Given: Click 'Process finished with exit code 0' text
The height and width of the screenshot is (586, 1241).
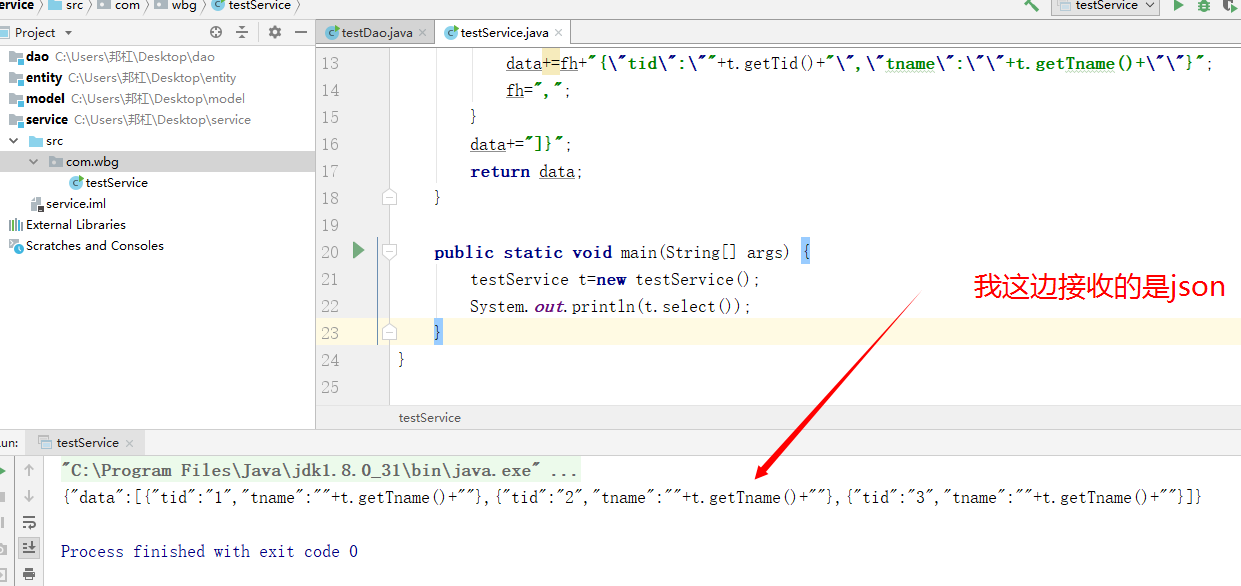Looking at the screenshot, I should pos(209,551).
